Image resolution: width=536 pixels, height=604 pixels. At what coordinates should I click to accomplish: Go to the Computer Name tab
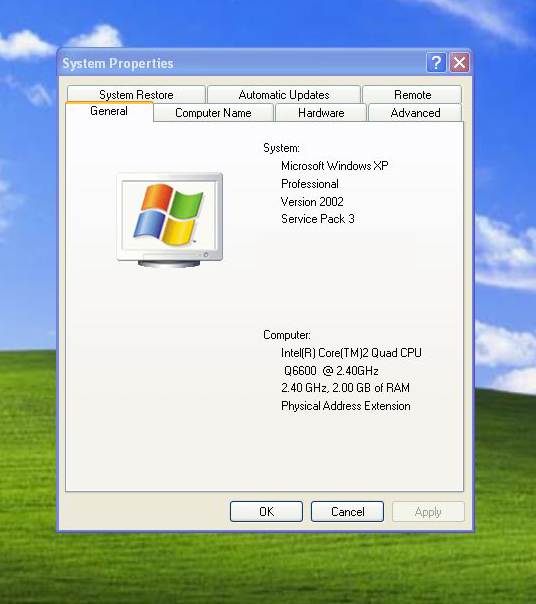213,113
